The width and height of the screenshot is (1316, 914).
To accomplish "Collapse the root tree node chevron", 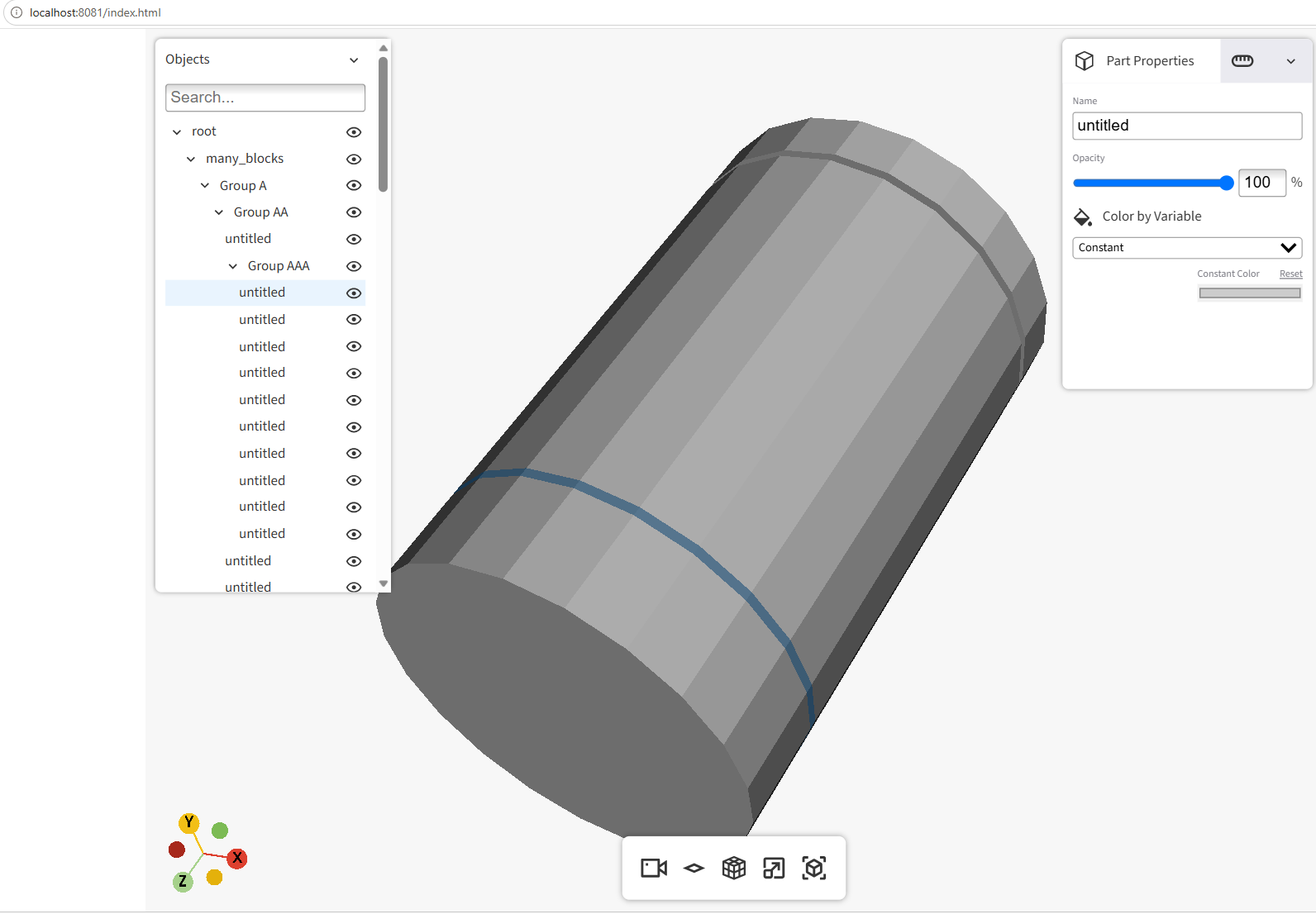I will coord(177,132).
